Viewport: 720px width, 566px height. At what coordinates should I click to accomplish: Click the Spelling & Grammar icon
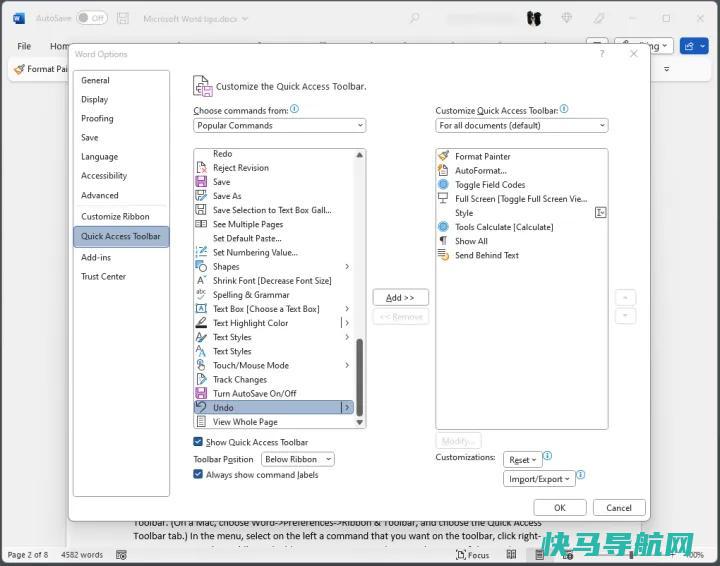(x=201, y=294)
